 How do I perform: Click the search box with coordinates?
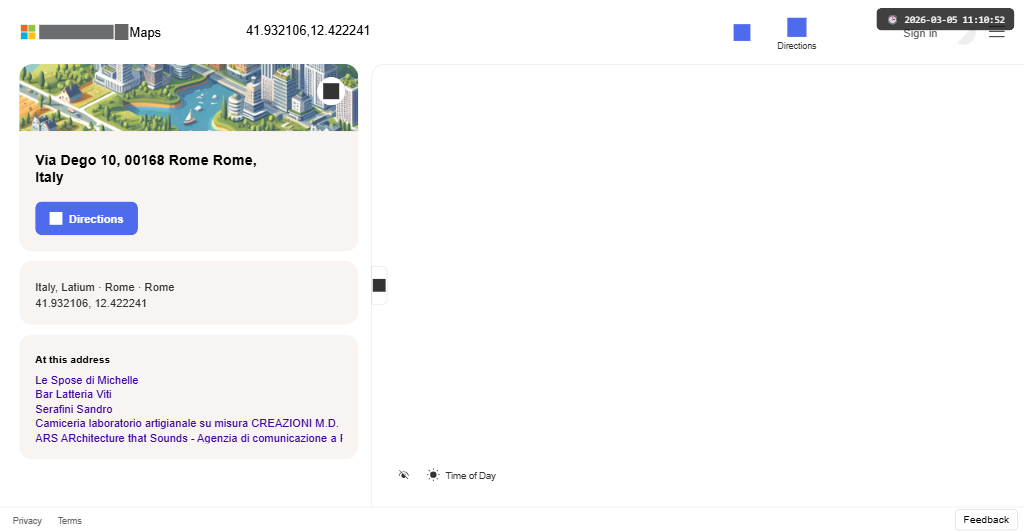pos(308,31)
